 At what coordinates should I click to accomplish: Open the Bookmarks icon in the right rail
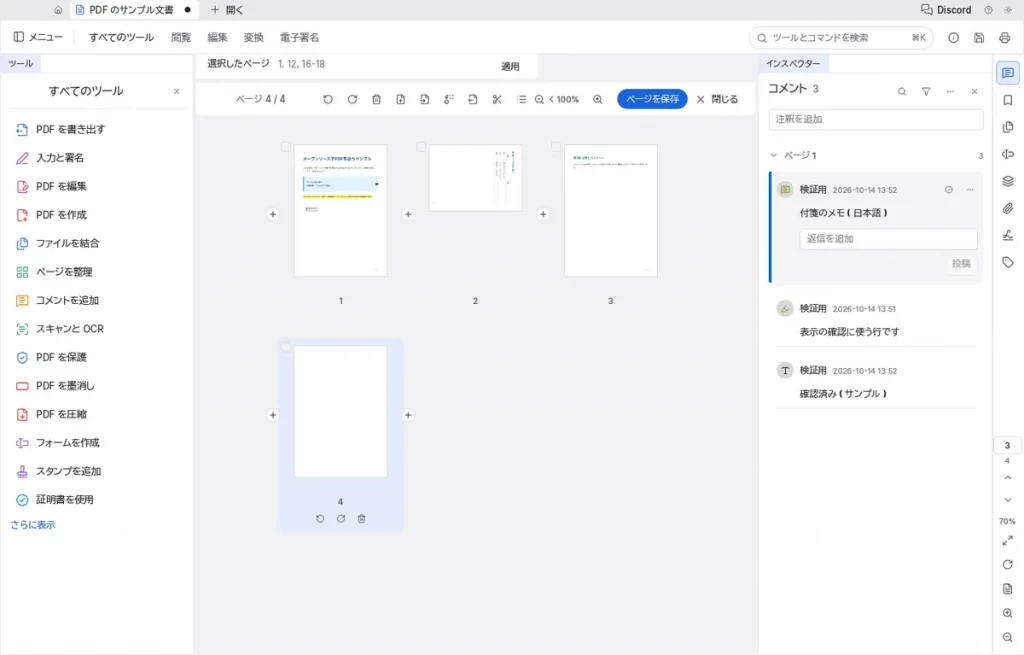(1008, 100)
